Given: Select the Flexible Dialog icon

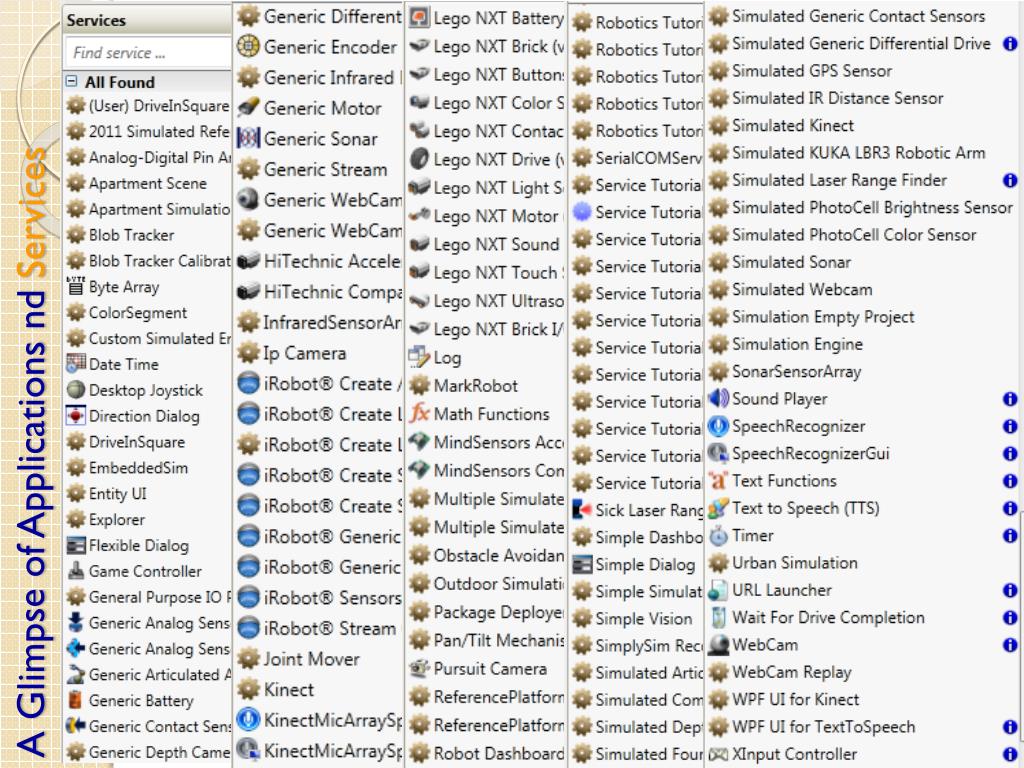Looking at the screenshot, I should [x=76, y=545].
